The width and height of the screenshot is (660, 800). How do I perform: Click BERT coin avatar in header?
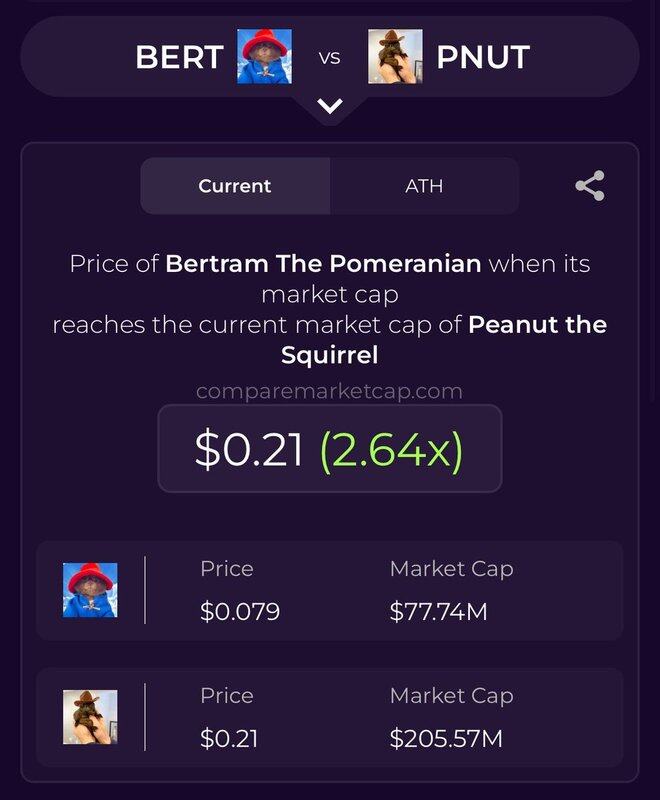[x=265, y=56]
